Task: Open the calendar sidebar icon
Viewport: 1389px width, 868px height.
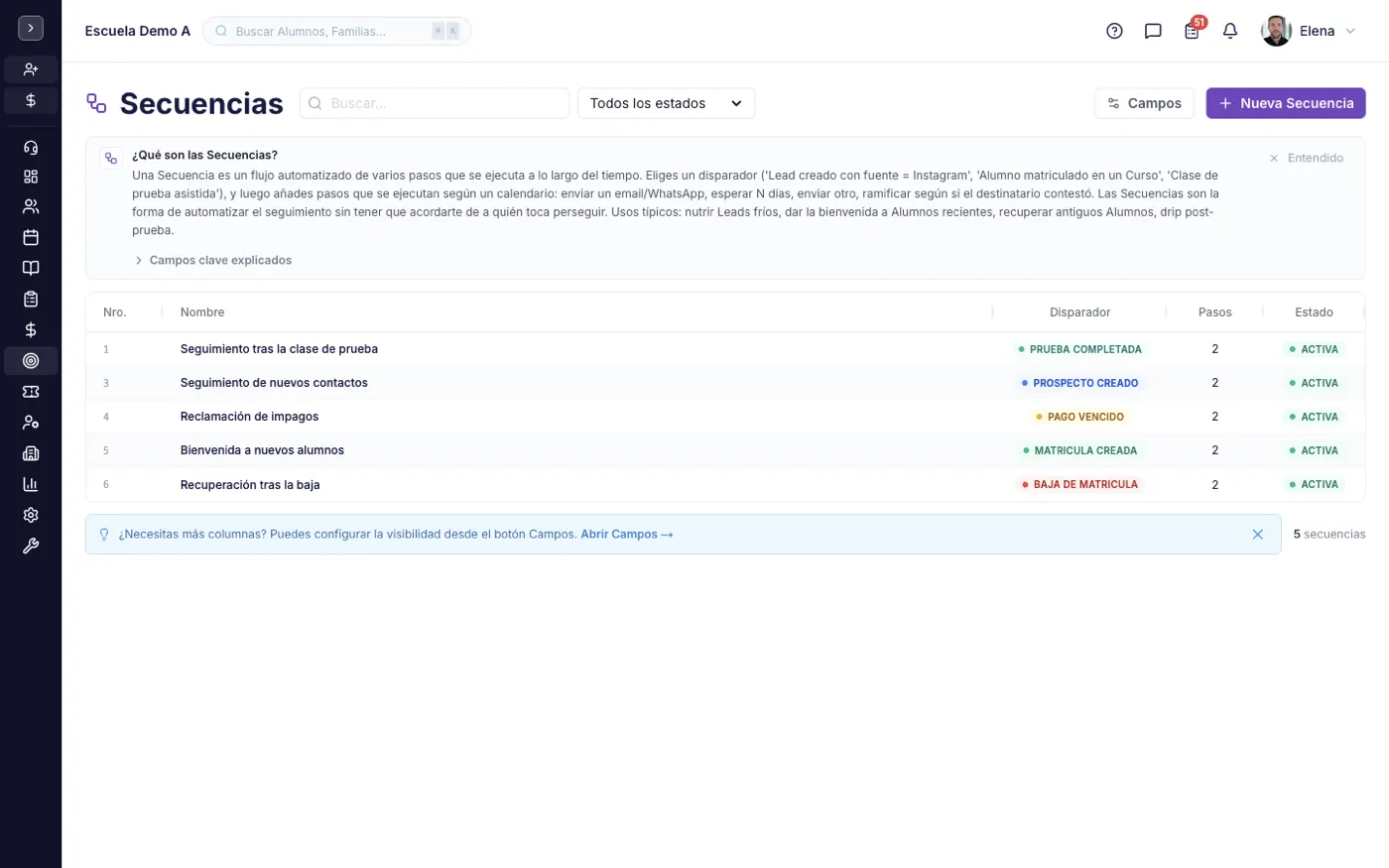Action: [x=31, y=237]
